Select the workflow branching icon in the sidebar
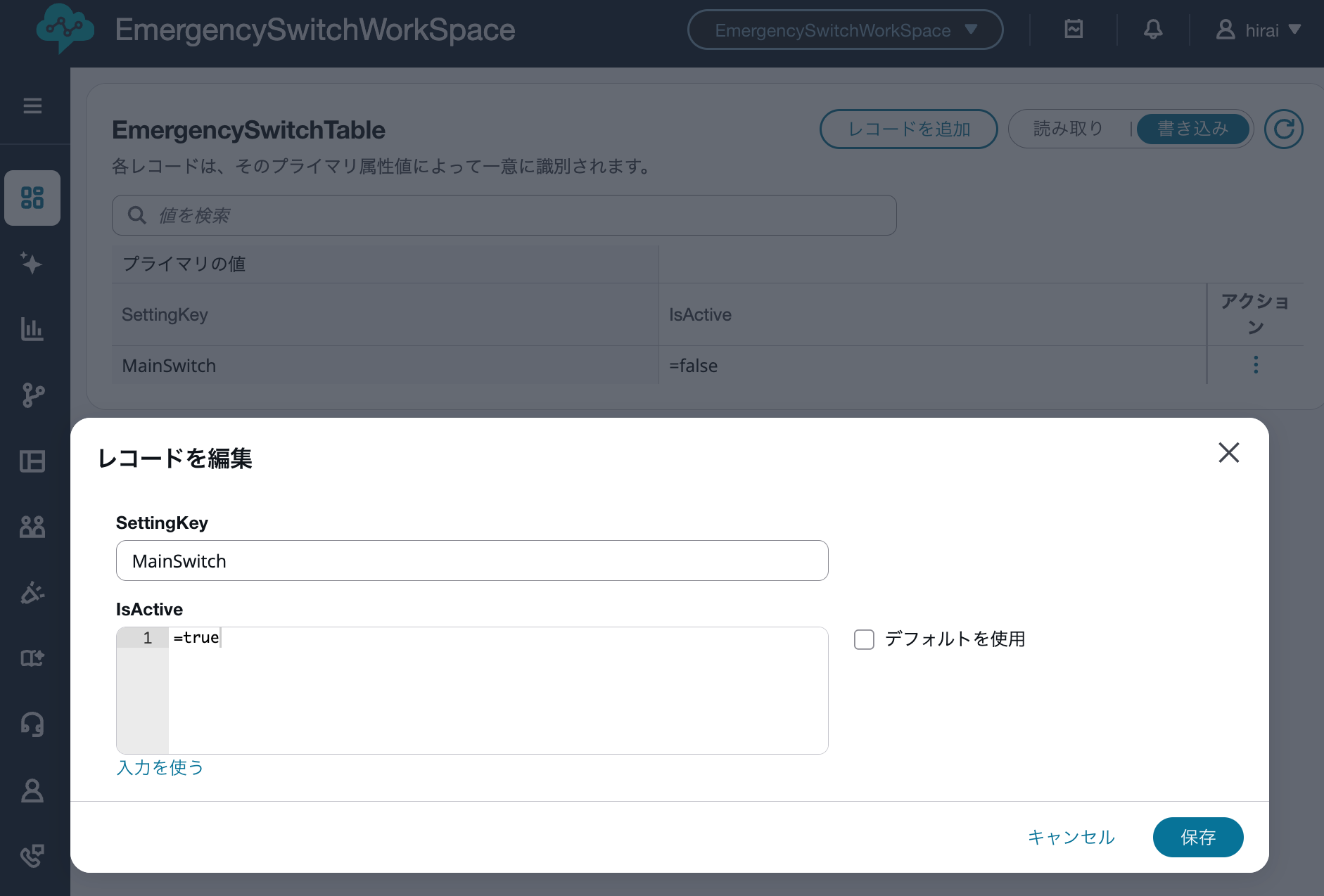The height and width of the screenshot is (896, 1324). click(32, 395)
